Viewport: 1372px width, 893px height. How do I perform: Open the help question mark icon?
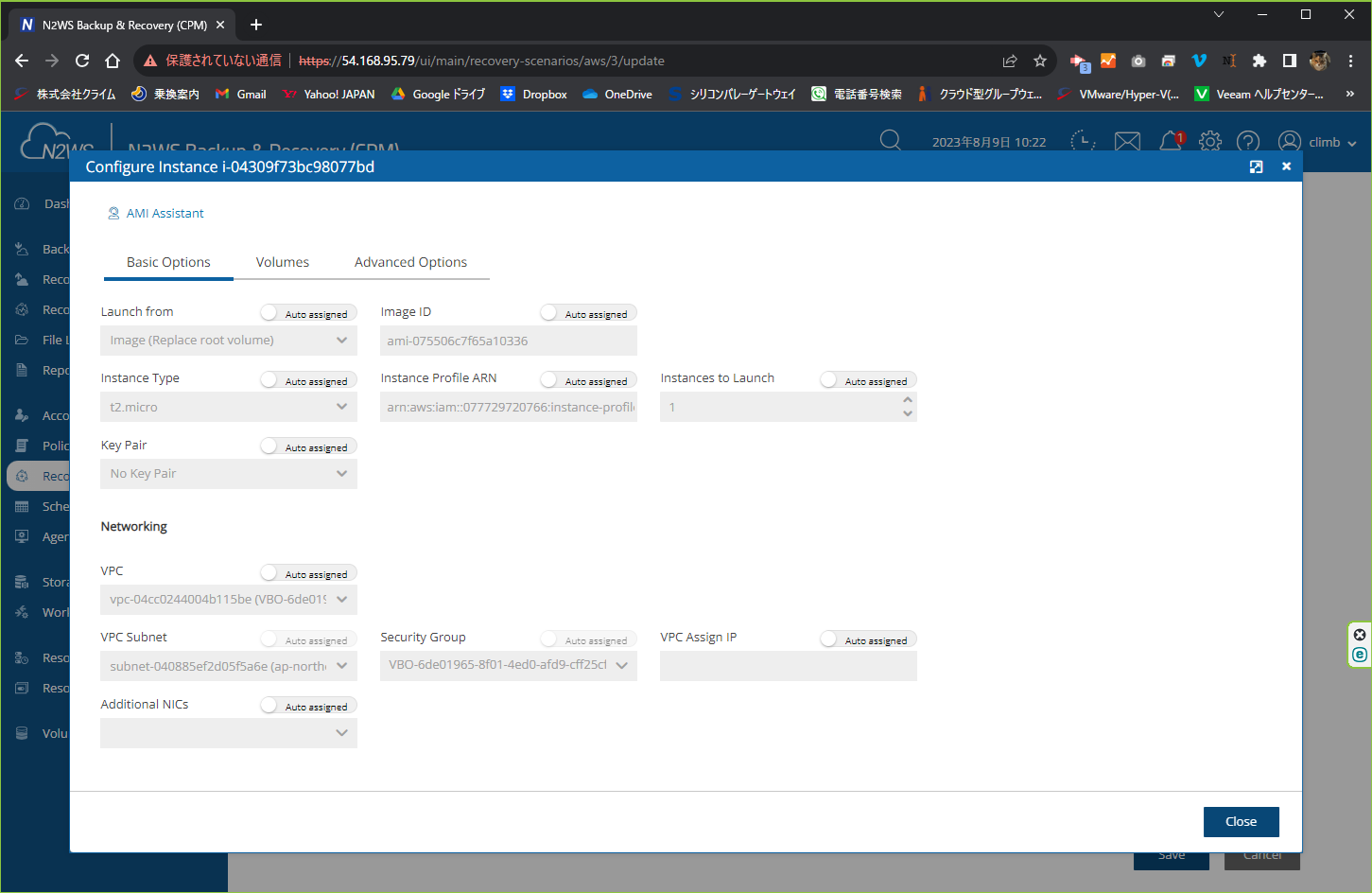[x=1248, y=142]
